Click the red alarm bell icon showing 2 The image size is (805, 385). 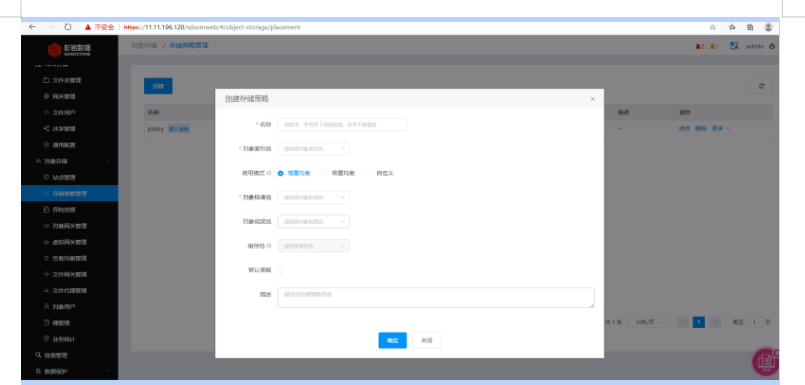tap(699, 46)
